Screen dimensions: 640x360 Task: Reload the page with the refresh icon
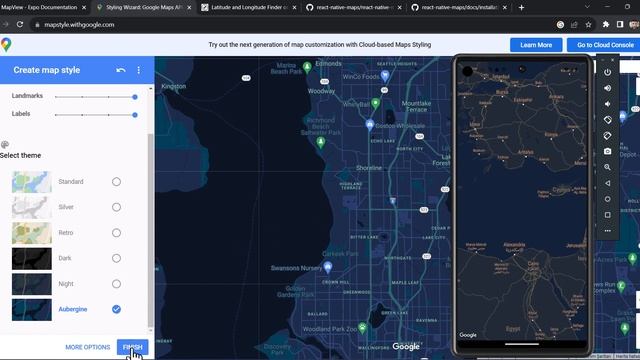click(x=20, y=24)
